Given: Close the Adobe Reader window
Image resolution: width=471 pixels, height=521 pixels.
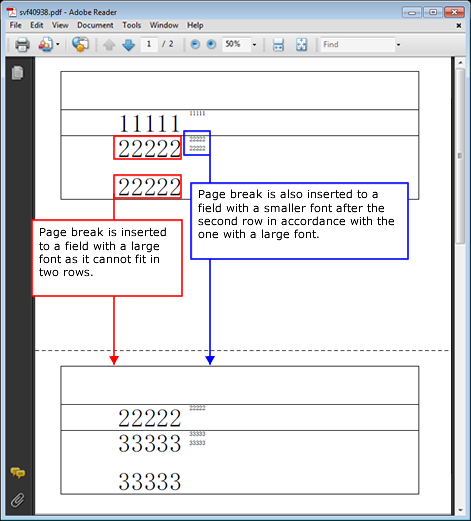Looking at the screenshot, I should tap(454, 13).
